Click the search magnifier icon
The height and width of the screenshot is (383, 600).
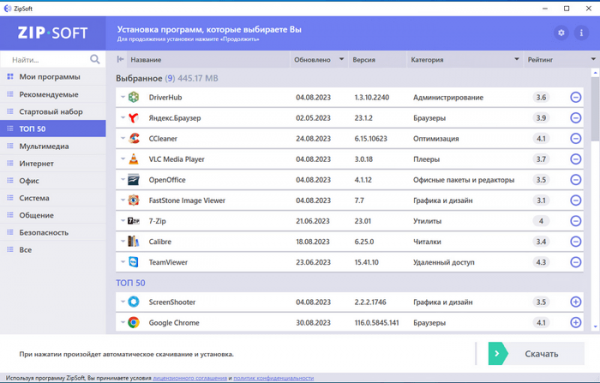pyautogui.click(x=95, y=59)
